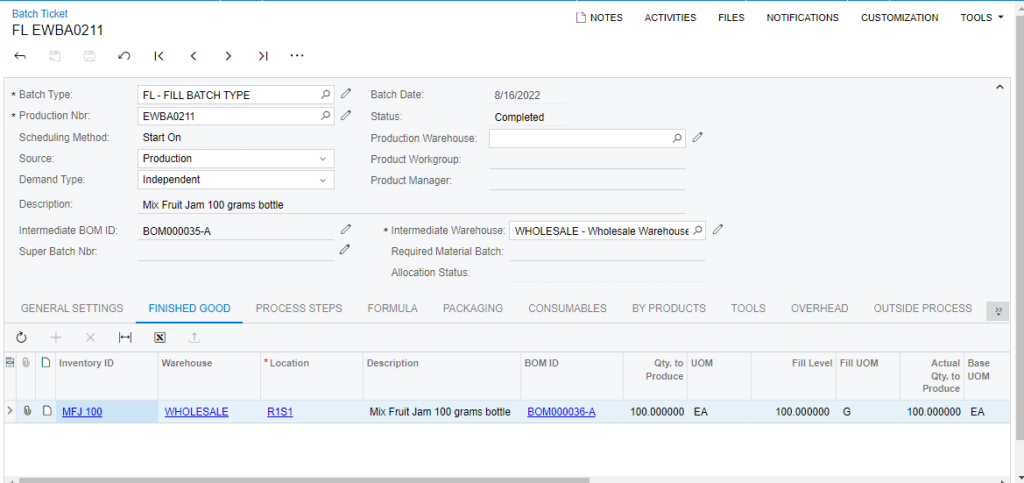Show more tabs with the double chevron

[x=998, y=311]
